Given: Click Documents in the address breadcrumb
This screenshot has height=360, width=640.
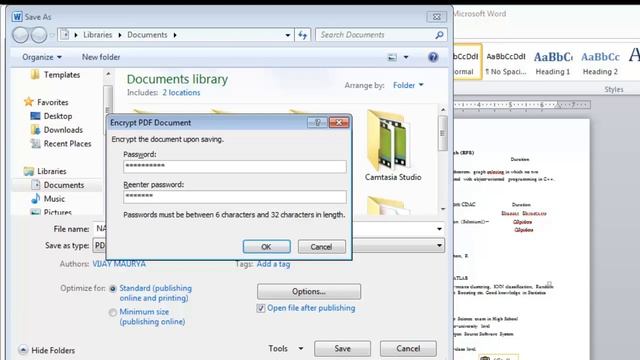Looking at the screenshot, I should click(x=147, y=35).
